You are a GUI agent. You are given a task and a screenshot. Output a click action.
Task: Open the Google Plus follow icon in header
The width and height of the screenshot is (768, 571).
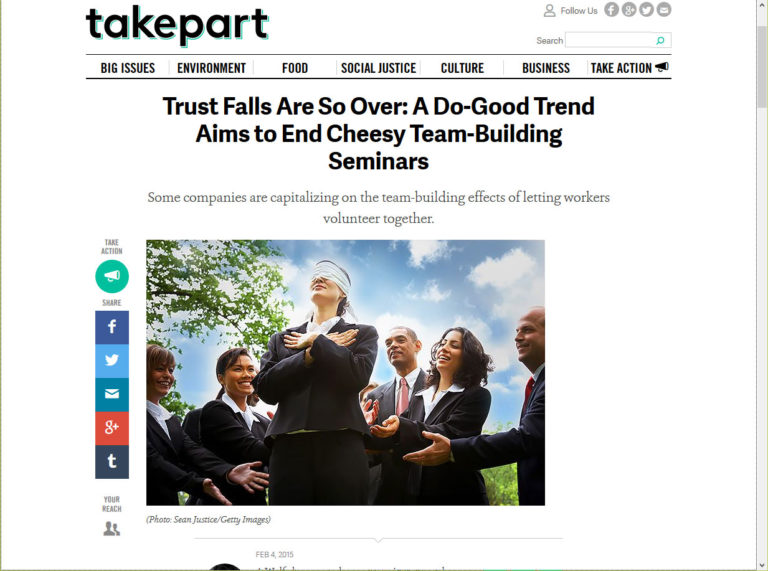tap(629, 10)
